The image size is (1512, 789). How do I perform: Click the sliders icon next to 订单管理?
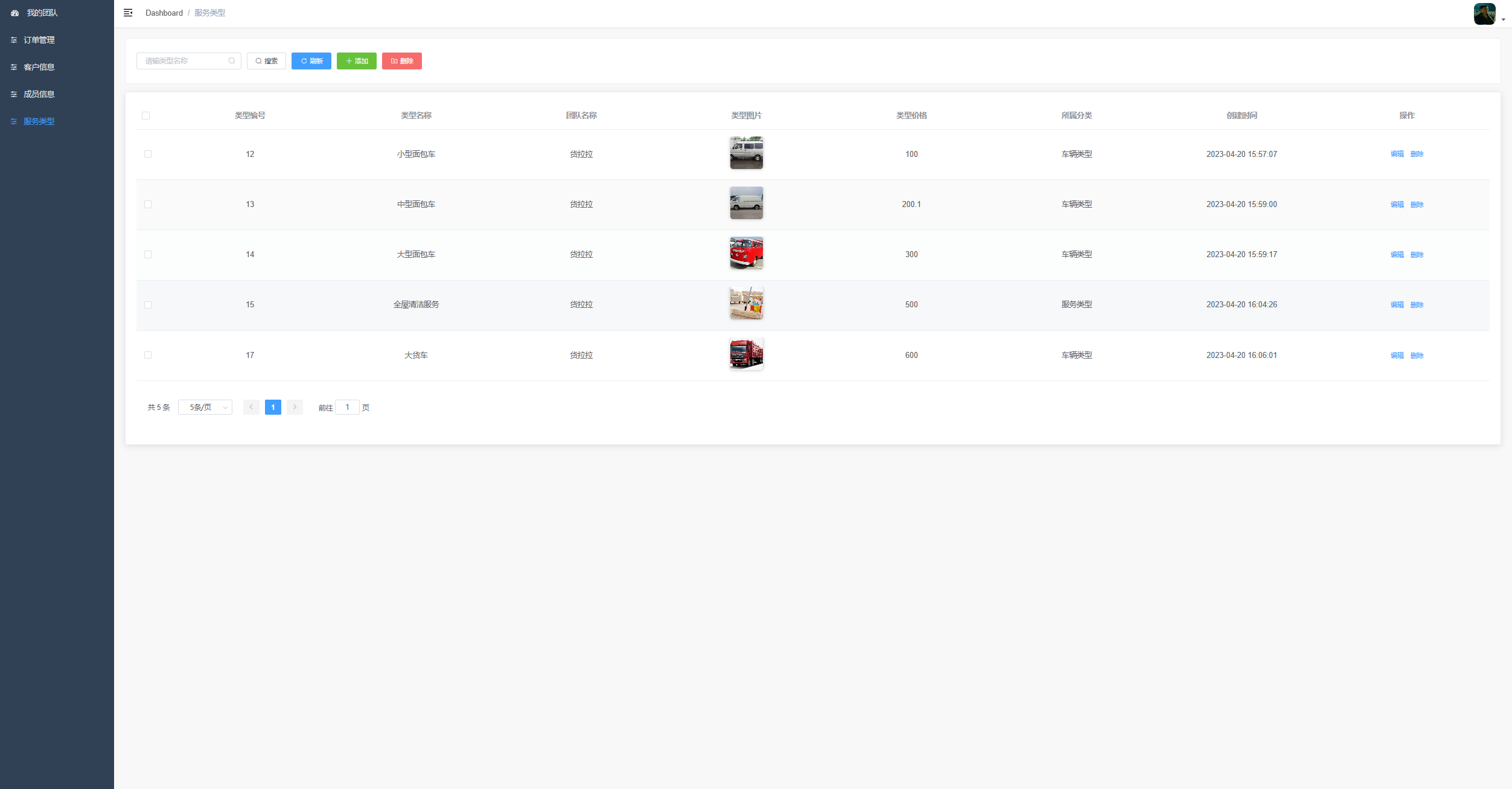click(x=14, y=40)
